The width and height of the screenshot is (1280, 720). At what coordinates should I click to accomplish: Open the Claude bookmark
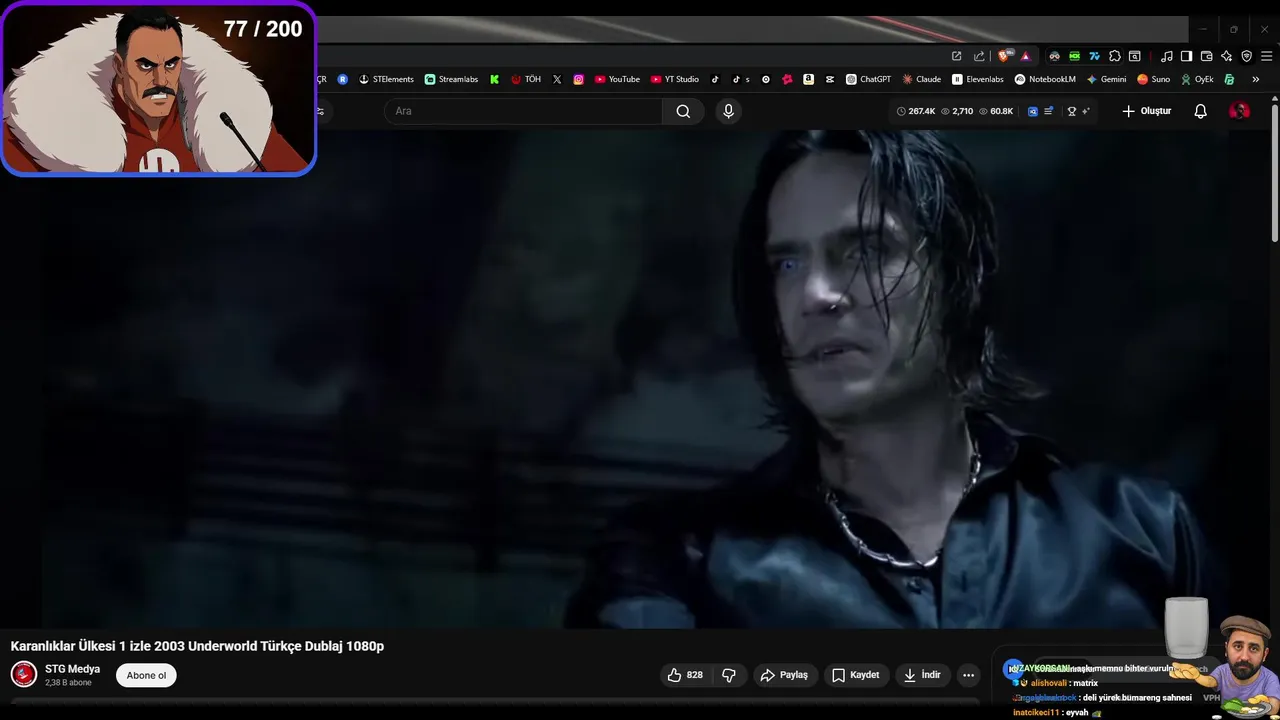921,79
